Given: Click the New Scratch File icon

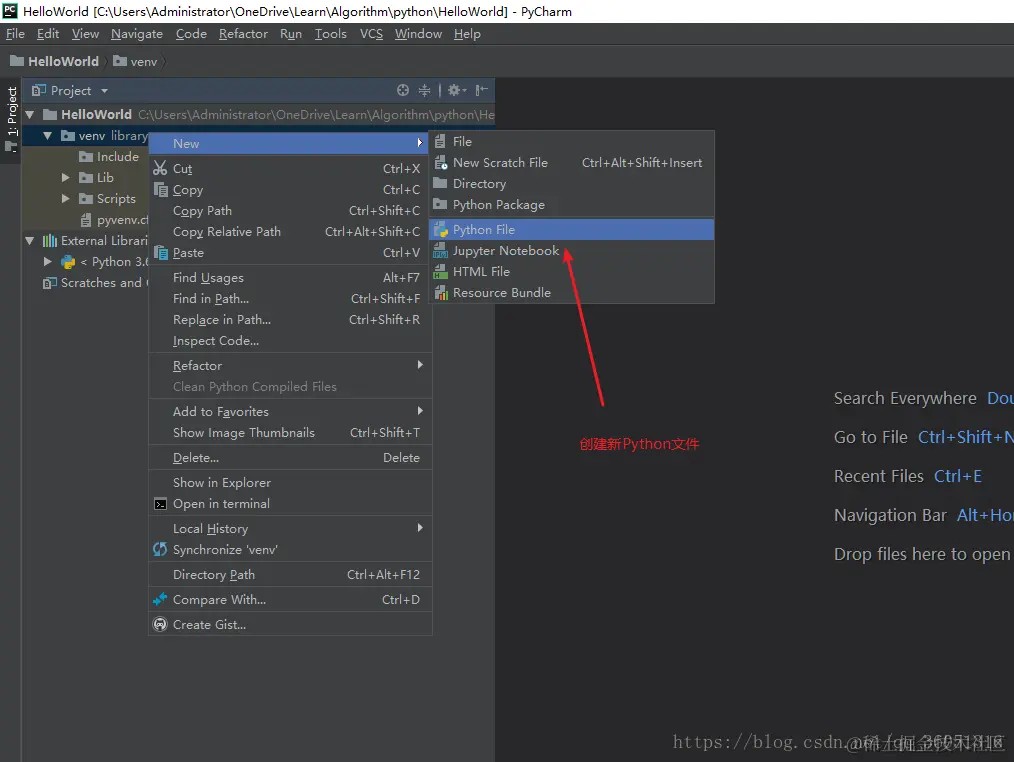Looking at the screenshot, I should point(440,162).
